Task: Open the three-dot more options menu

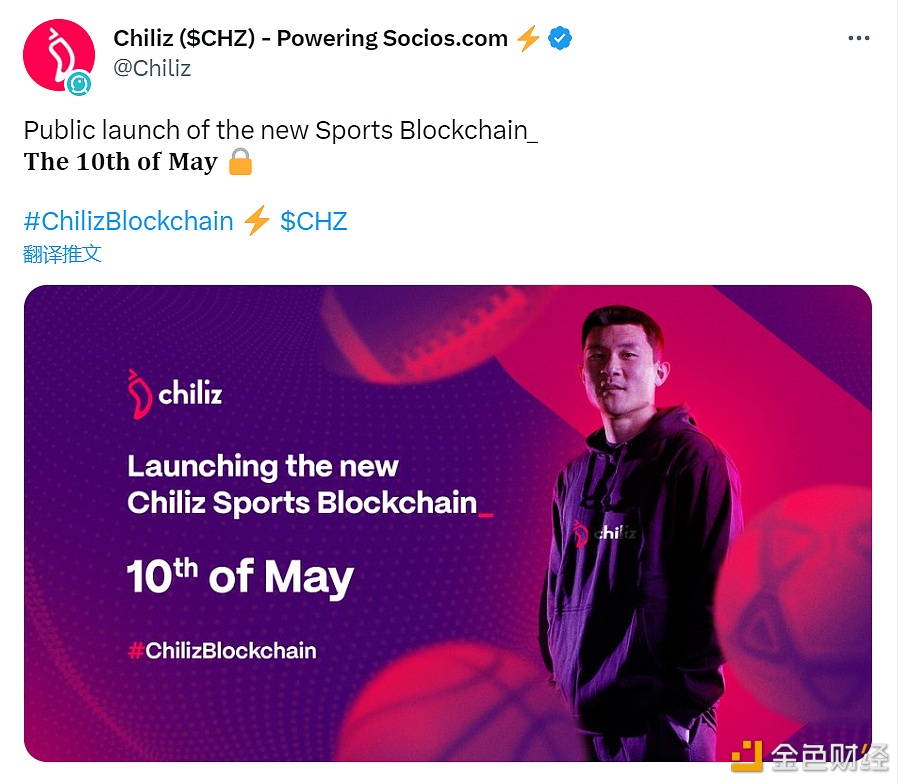Action: pyautogui.click(x=858, y=39)
